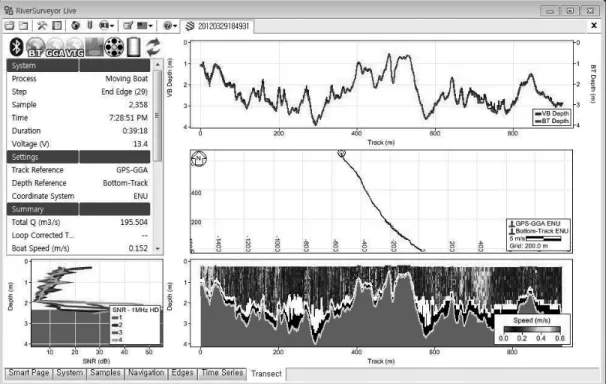Click the data panel scrollbar thumb
This screenshot has width=606, height=384.
157,115
